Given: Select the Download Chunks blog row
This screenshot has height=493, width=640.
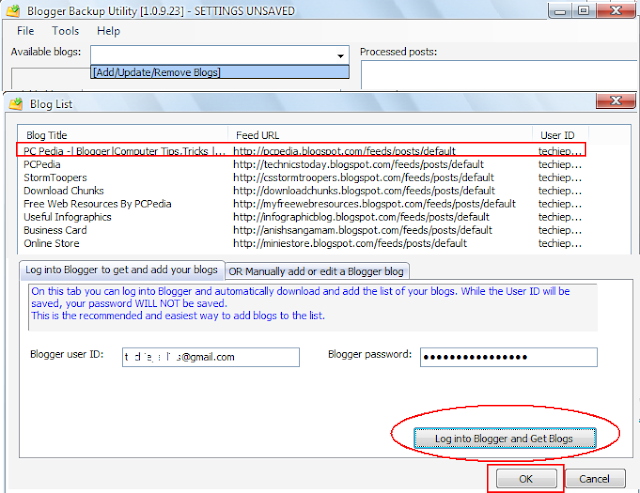Looking at the screenshot, I should [303, 191].
